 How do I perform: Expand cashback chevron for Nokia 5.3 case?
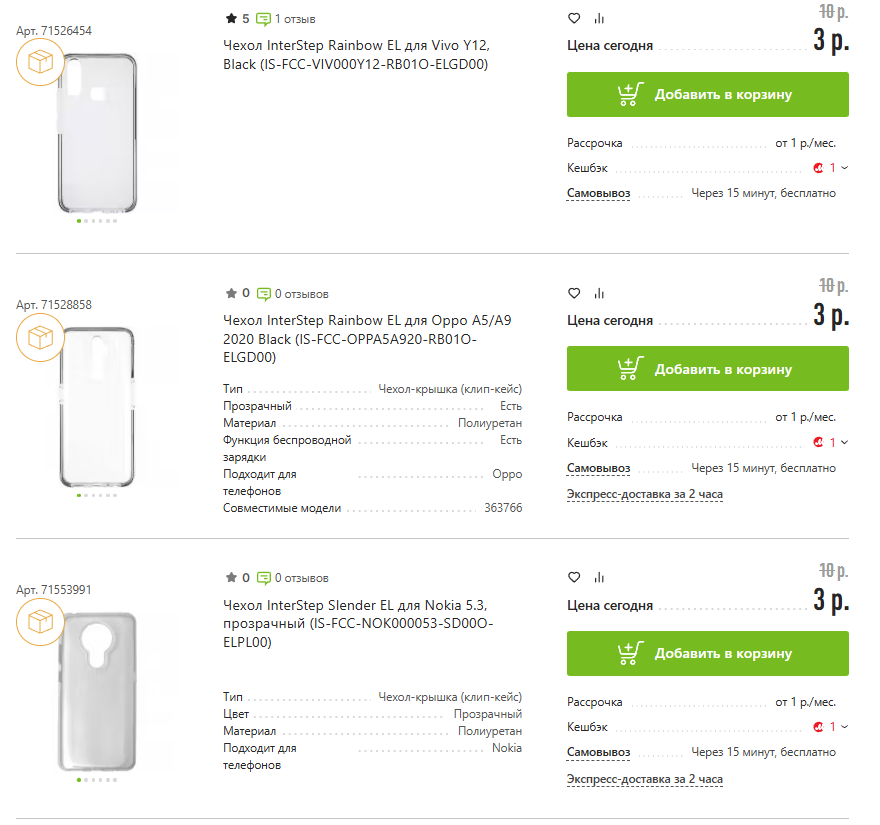click(x=844, y=727)
